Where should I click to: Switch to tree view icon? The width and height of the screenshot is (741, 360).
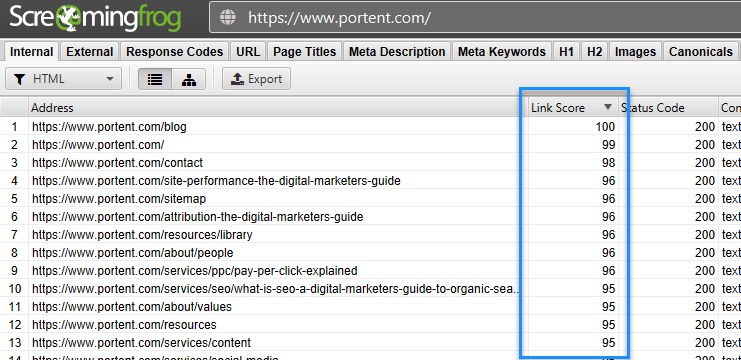[189, 79]
